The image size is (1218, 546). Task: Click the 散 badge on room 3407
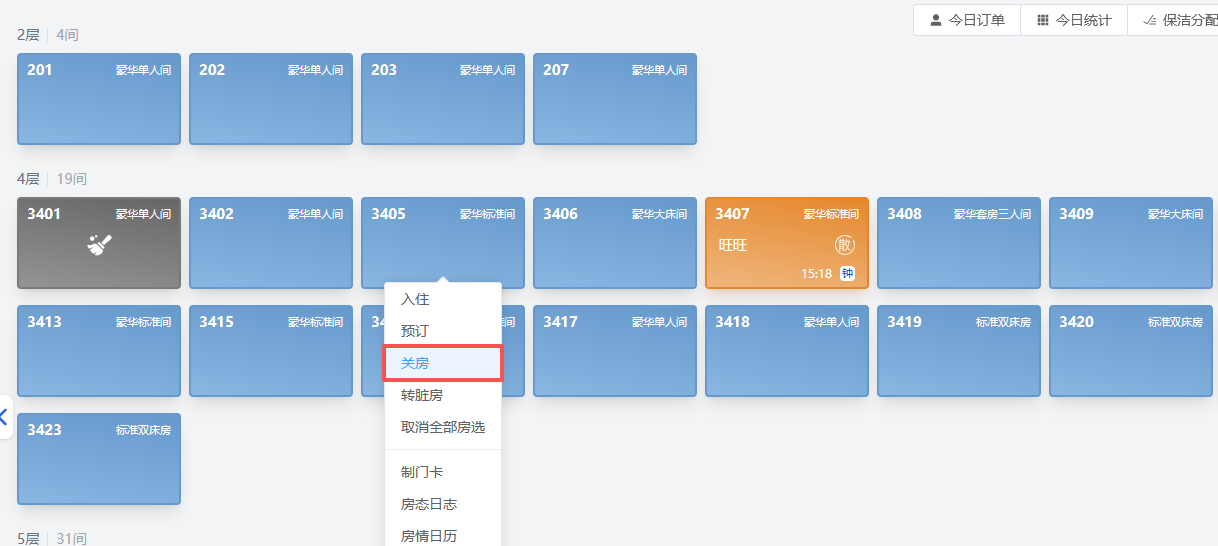point(845,245)
